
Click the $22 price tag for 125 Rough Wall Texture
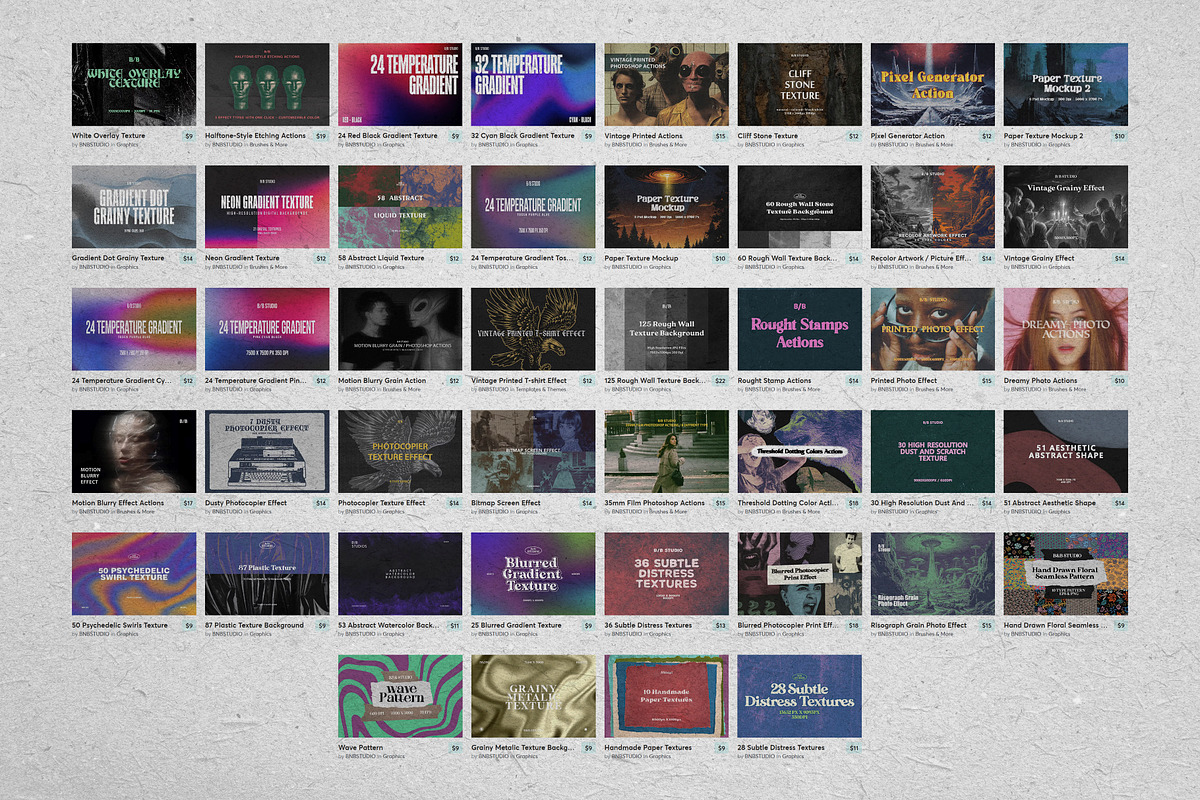coord(720,381)
